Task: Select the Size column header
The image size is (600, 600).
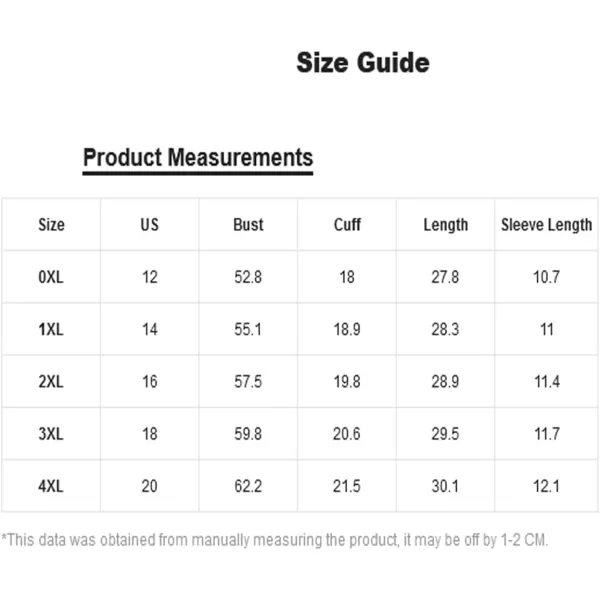Action: (51, 225)
